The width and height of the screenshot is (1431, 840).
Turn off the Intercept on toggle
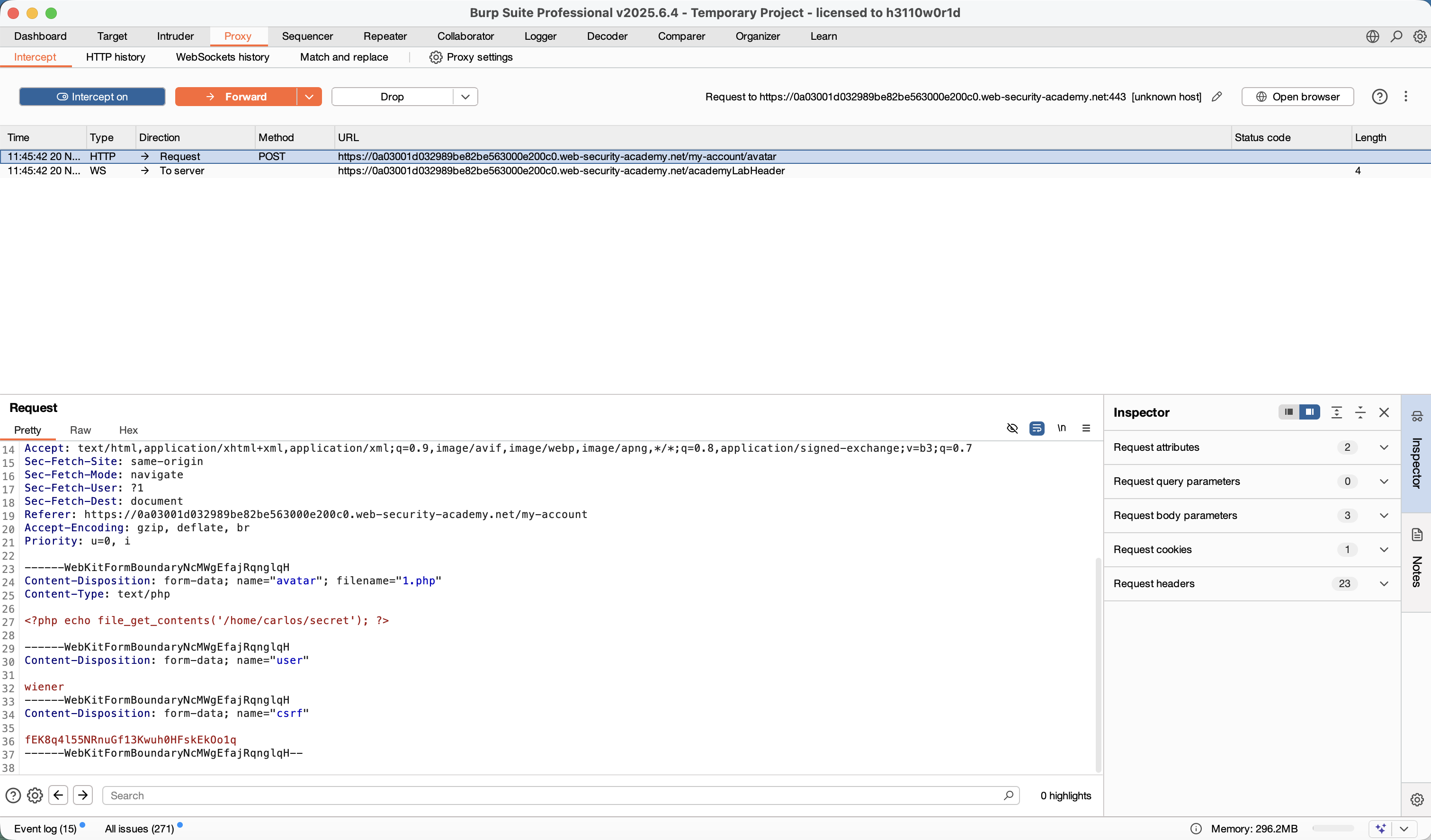(92, 97)
